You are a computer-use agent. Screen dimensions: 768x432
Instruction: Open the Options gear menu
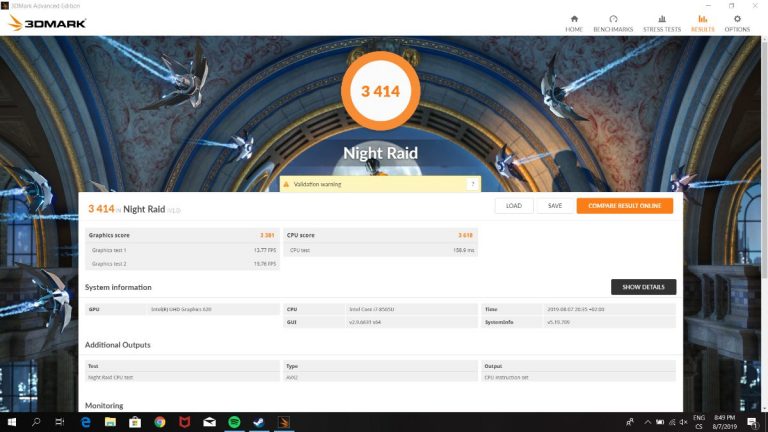coord(737,22)
